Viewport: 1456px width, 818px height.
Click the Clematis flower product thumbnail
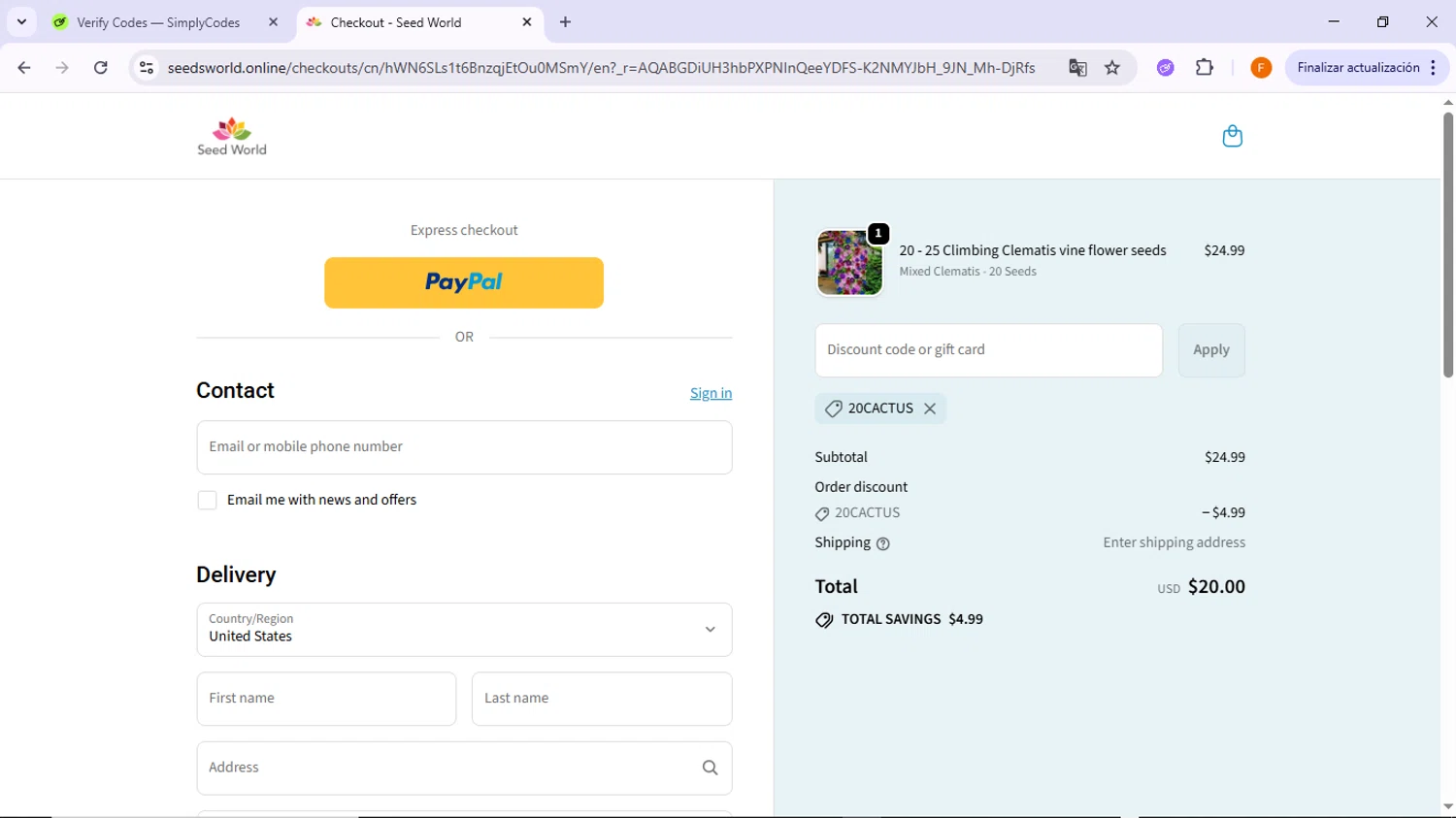[850, 263]
